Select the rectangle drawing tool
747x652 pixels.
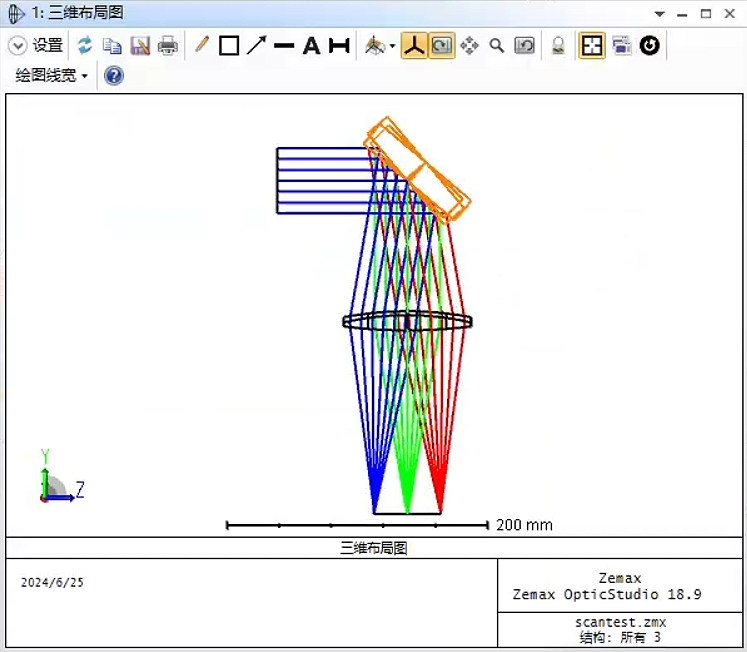pyautogui.click(x=229, y=45)
